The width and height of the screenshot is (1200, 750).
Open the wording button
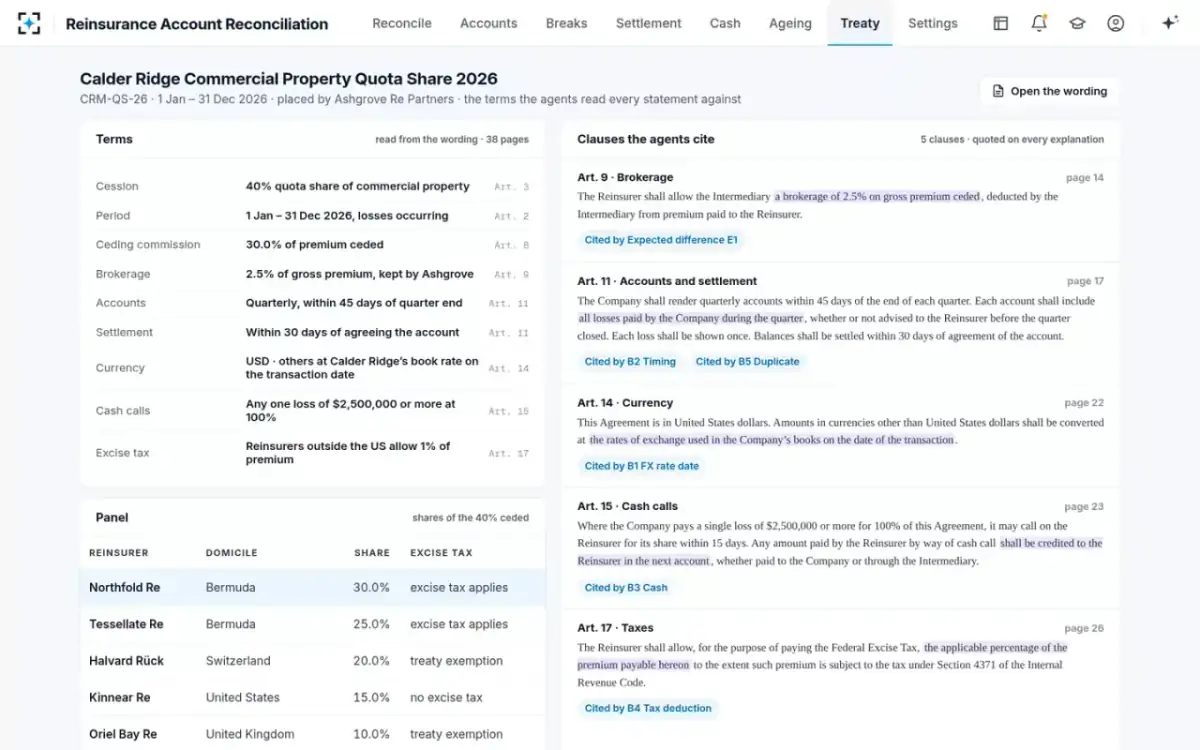[x=1049, y=91]
